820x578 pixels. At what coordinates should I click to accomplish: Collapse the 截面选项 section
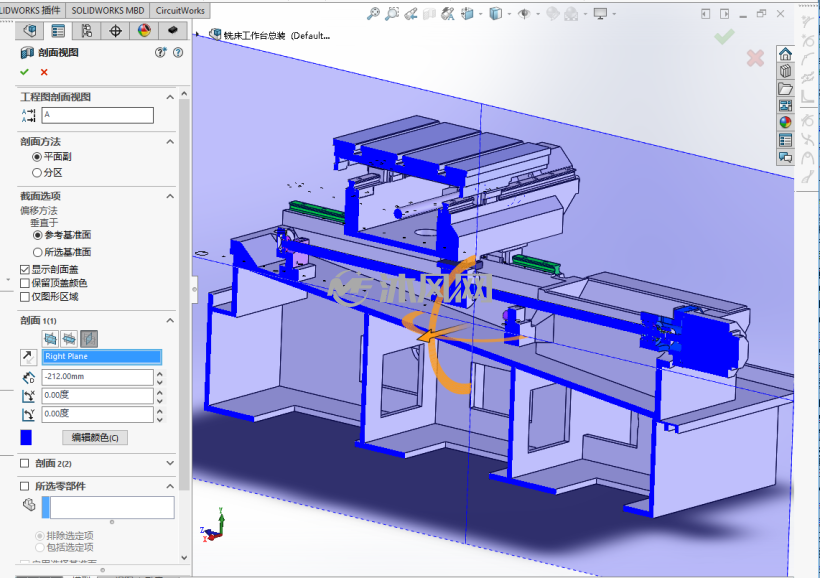click(170, 196)
